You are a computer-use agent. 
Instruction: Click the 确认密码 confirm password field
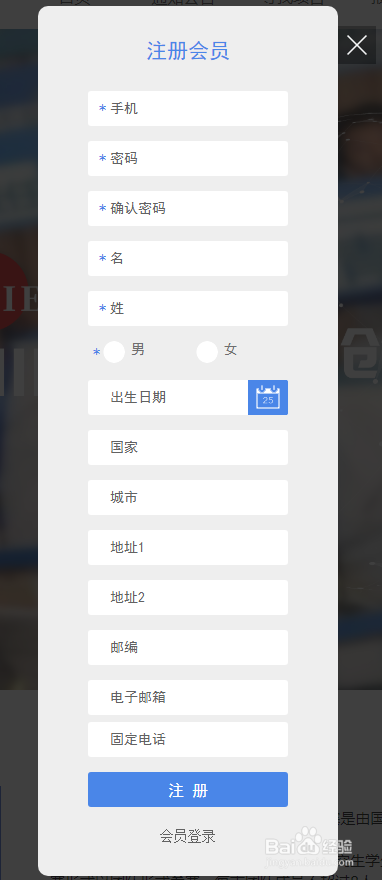click(188, 208)
